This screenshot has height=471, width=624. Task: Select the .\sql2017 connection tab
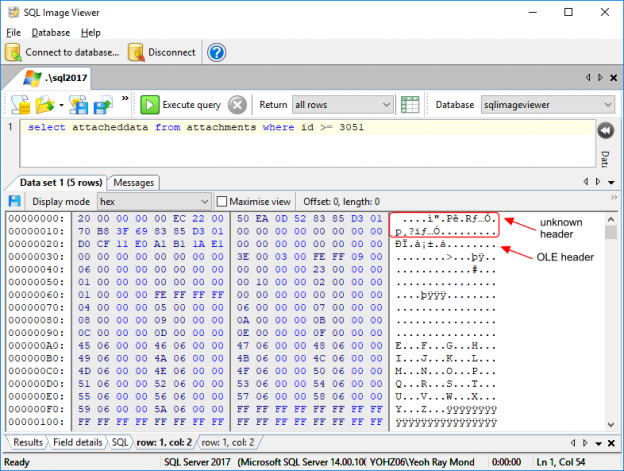(x=55, y=78)
